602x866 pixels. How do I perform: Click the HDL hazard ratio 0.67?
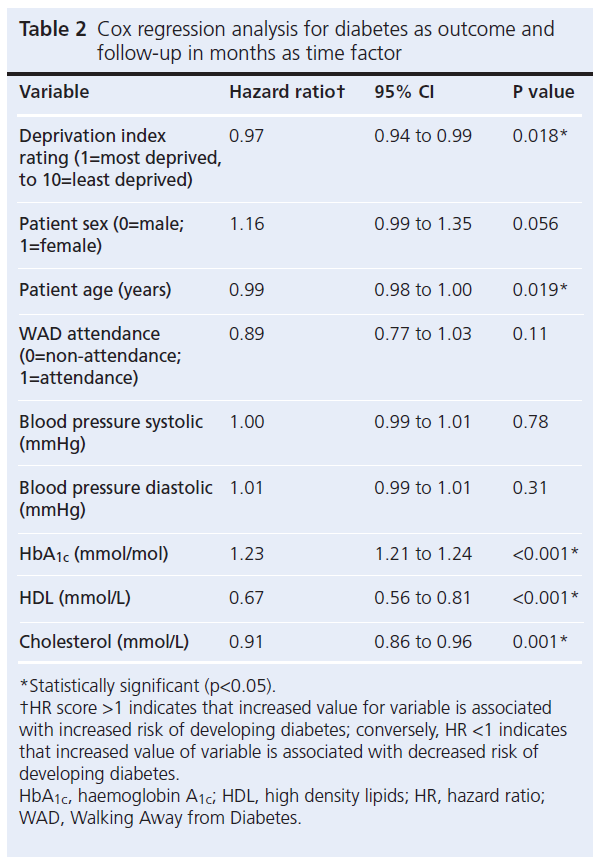pos(247,598)
